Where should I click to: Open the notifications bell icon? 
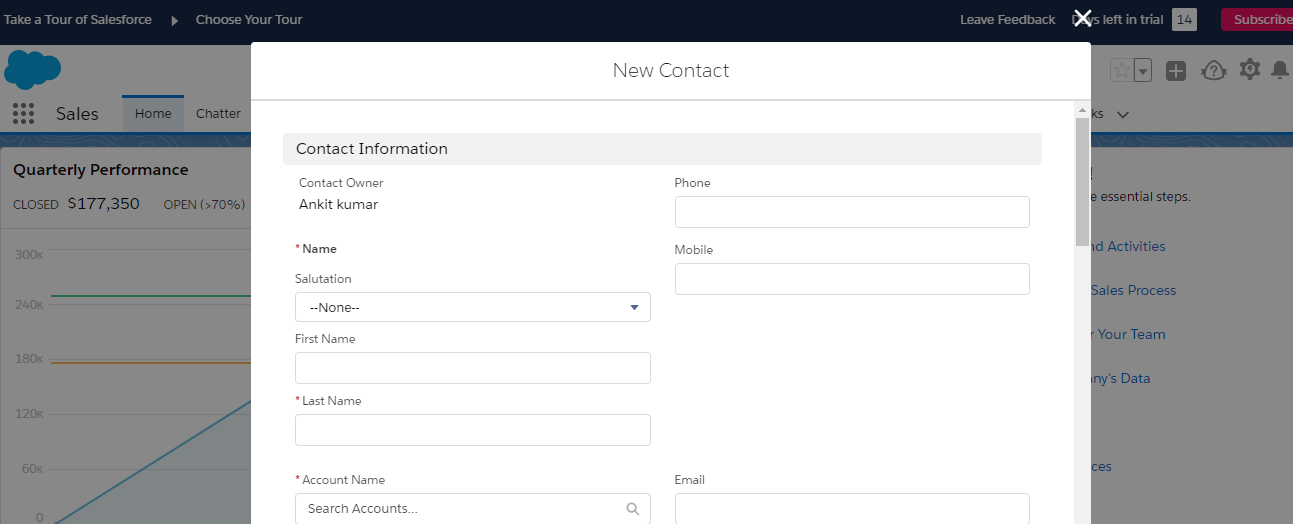click(x=1280, y=70)
